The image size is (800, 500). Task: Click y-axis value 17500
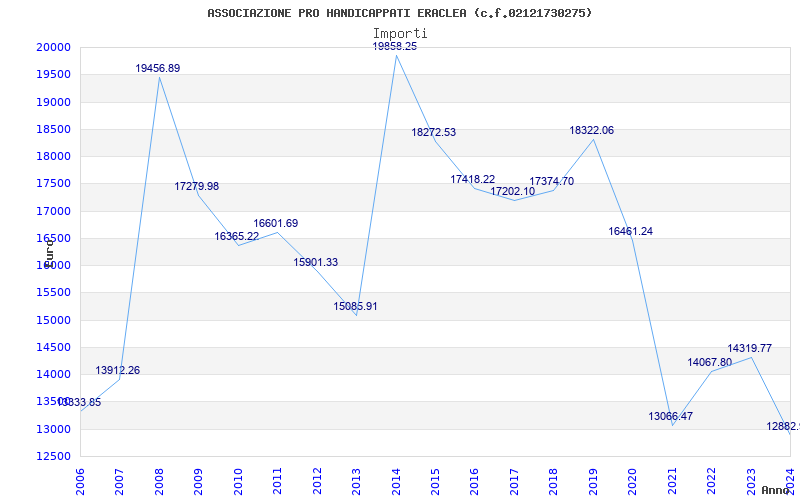[x=53, y=184]
